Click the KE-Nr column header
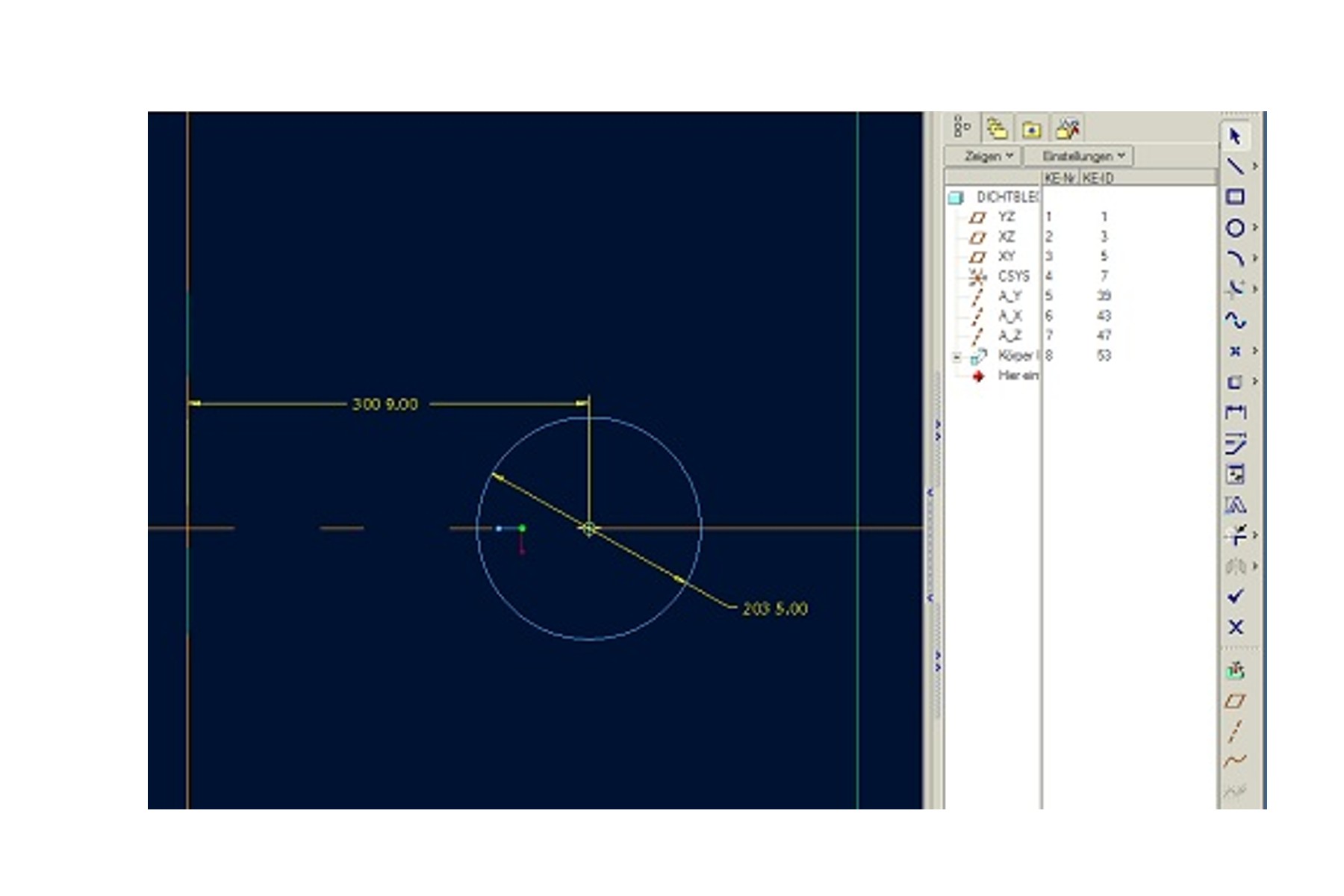The height and width of the screenshot is (896, 1344). click(x=1060, y=178)
